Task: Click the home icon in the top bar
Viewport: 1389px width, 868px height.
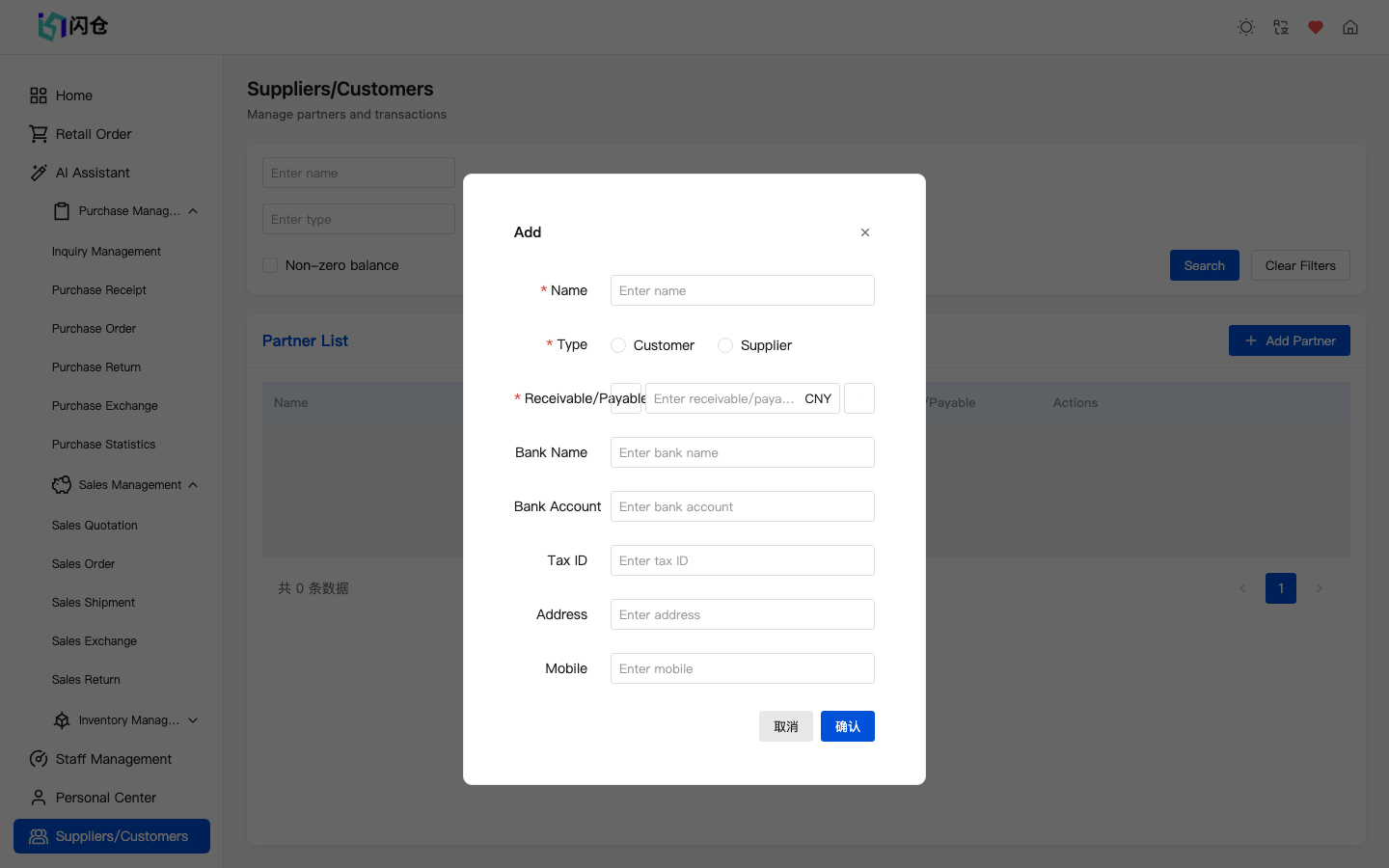Action: click(1349, 27)
